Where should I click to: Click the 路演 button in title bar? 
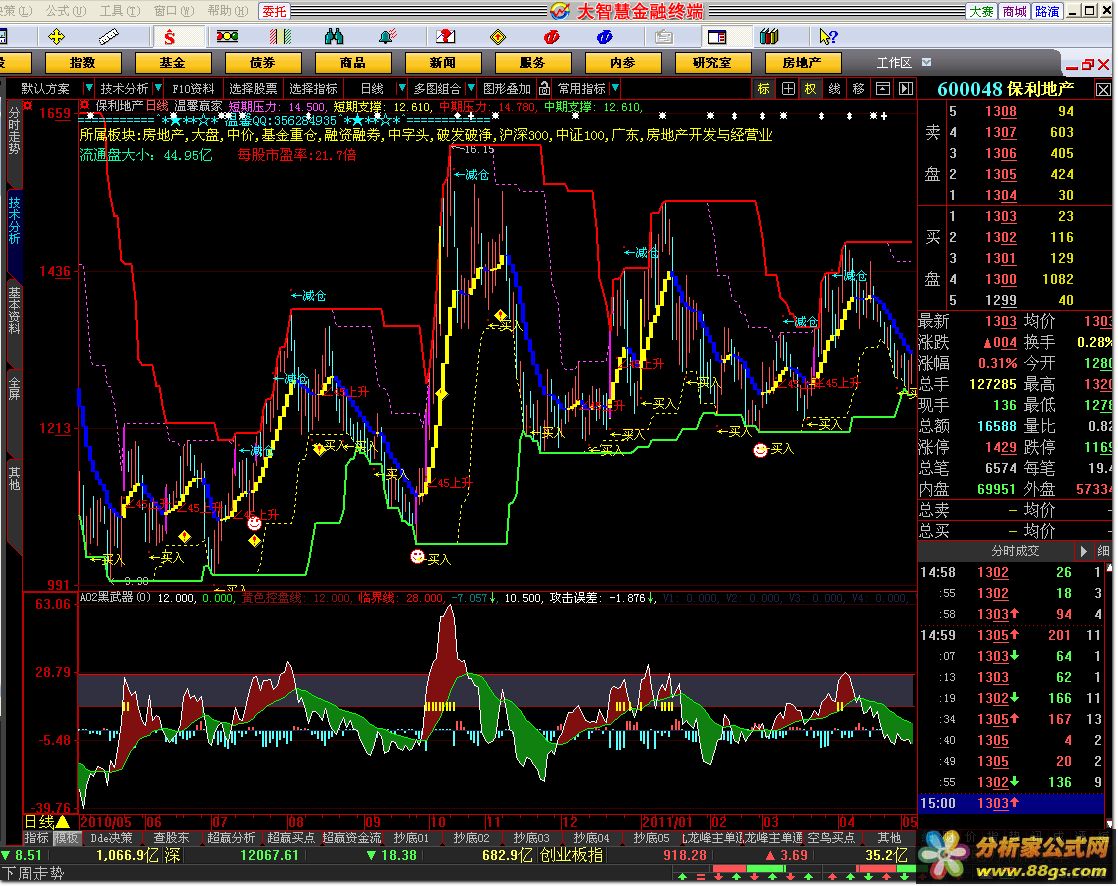(x=1047, y=11)
